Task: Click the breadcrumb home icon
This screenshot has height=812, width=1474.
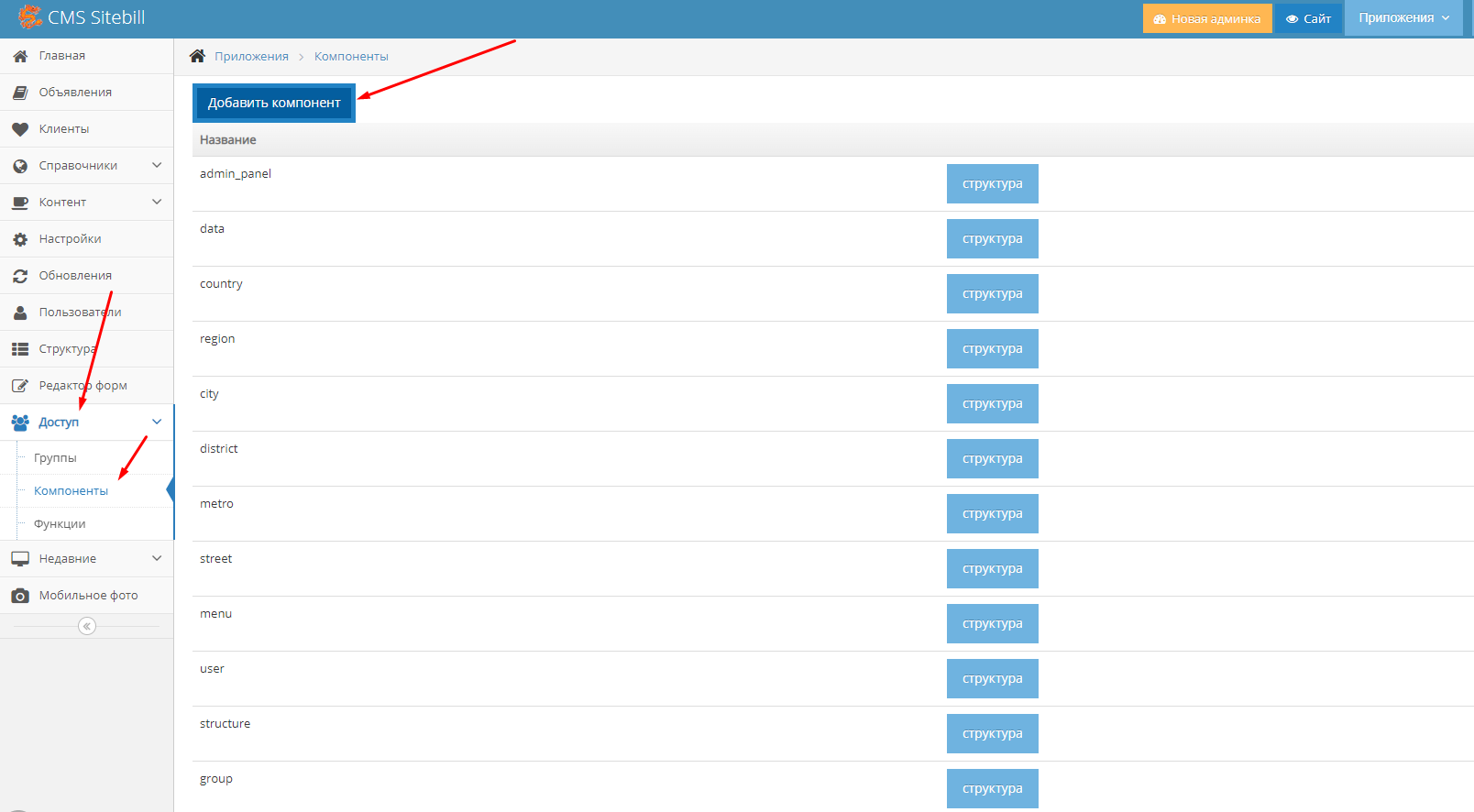Action: tap(197, 56)
